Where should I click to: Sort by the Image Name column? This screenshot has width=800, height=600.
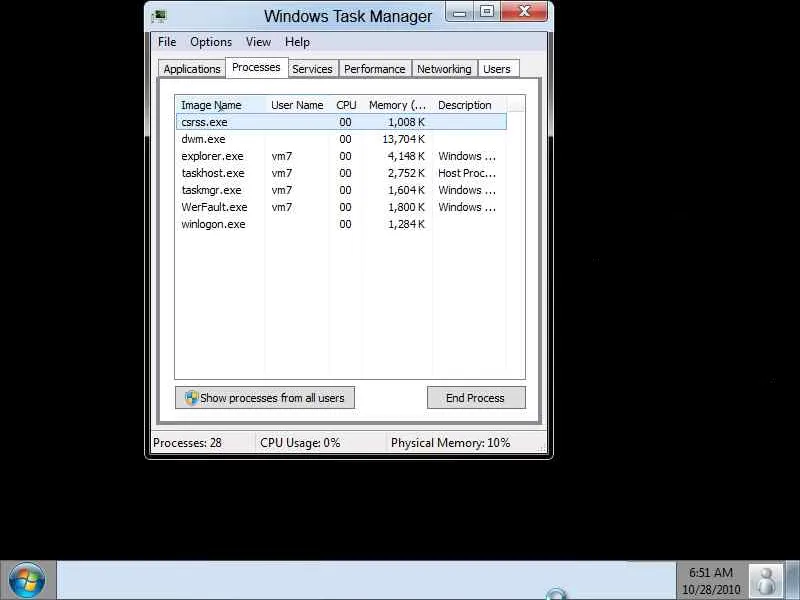pyautogui.click(x=220, y=105)
